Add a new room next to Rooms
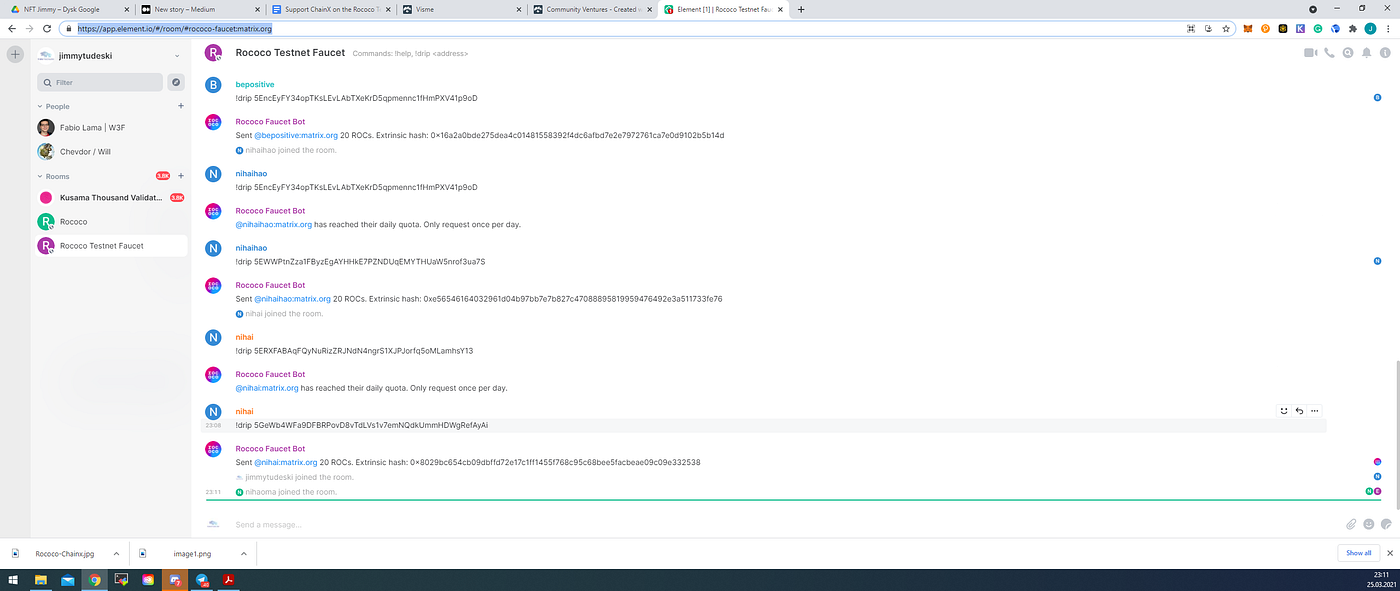The width and height of the screenshot is (1400, 591). [180, 176]
